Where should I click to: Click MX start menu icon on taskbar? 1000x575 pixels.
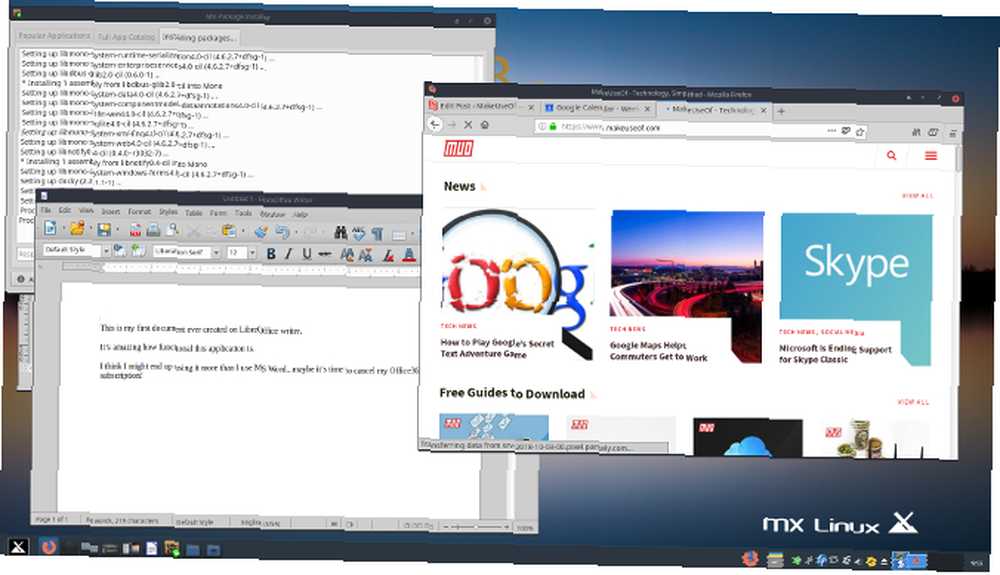[18, 546]
